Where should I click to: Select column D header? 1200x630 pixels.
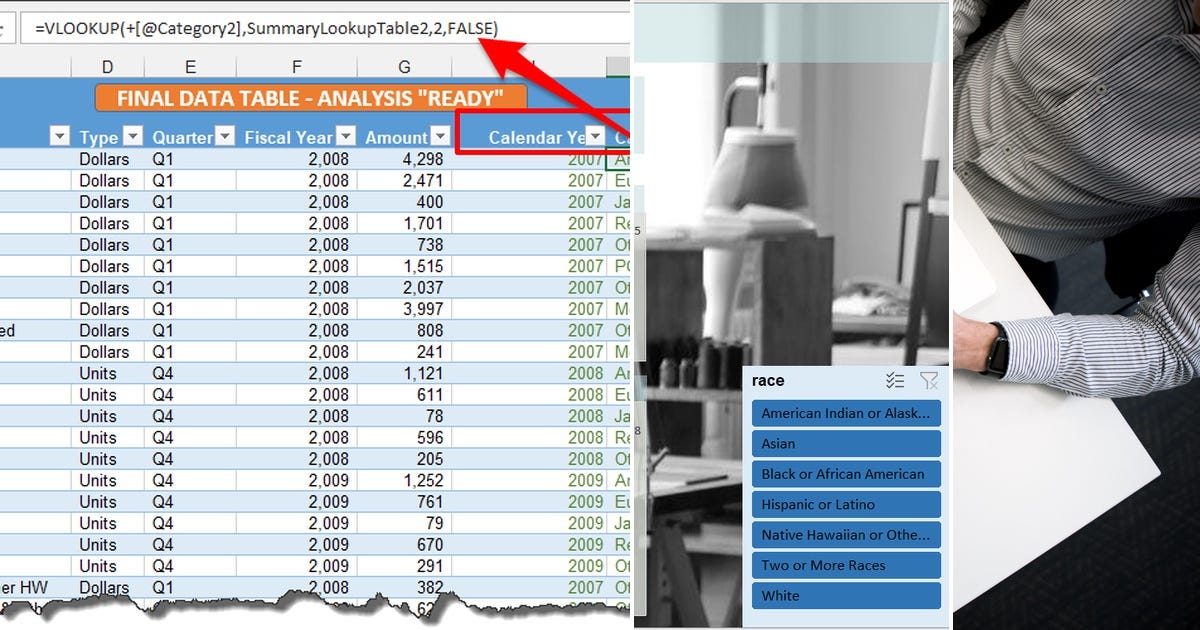pos(108,67)
